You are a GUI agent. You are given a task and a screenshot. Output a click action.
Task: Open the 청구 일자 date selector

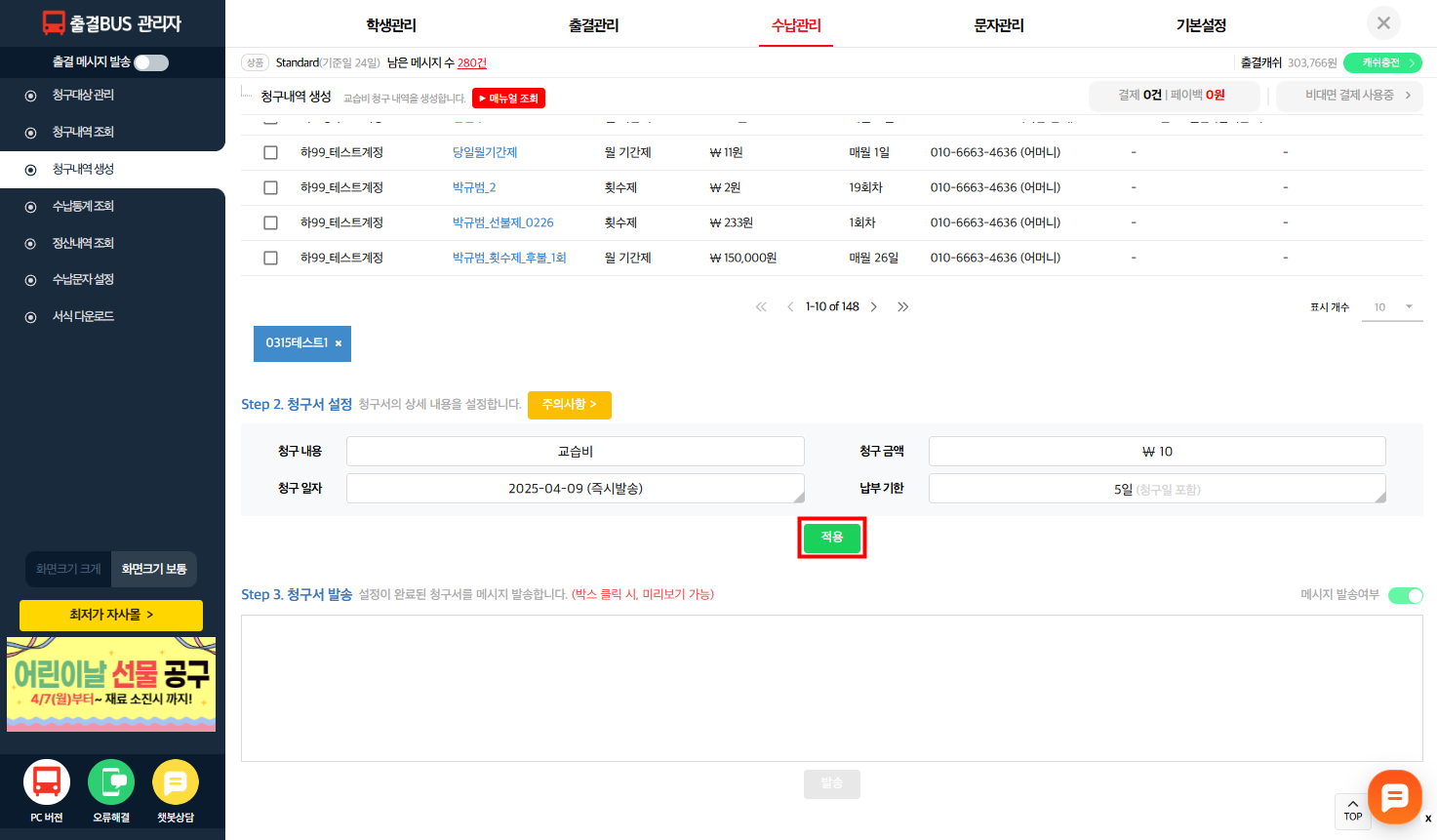(x=575, y=489)
